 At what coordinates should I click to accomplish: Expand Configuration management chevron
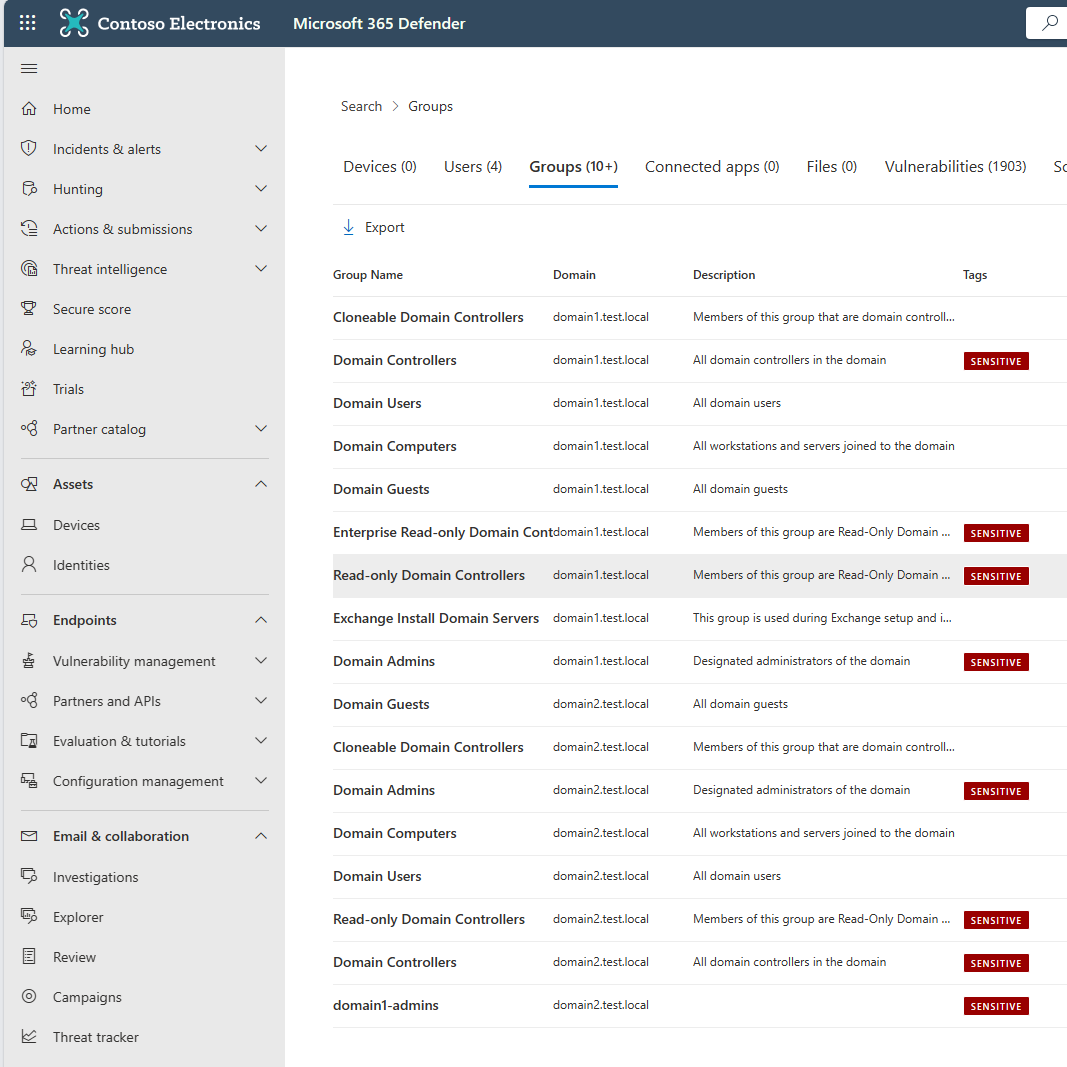coord(261,781)
